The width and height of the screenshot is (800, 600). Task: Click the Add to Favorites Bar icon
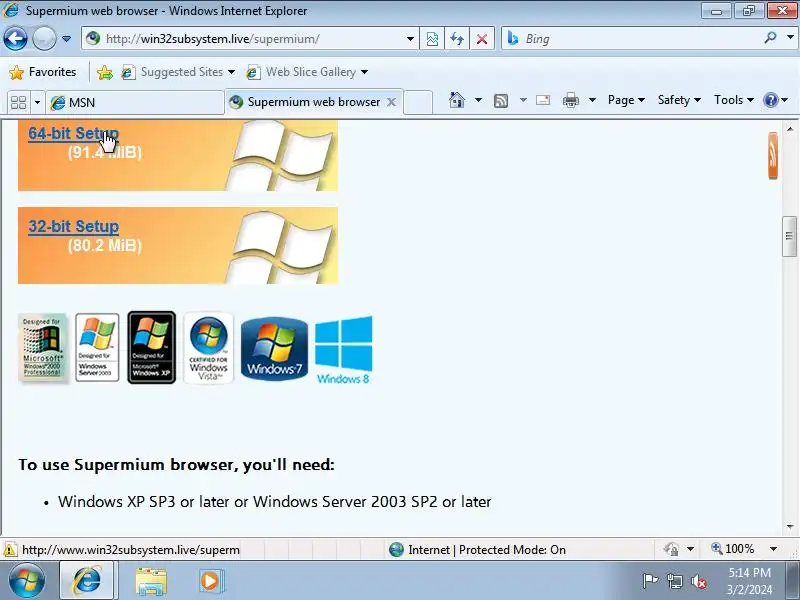tap(105, 72)
